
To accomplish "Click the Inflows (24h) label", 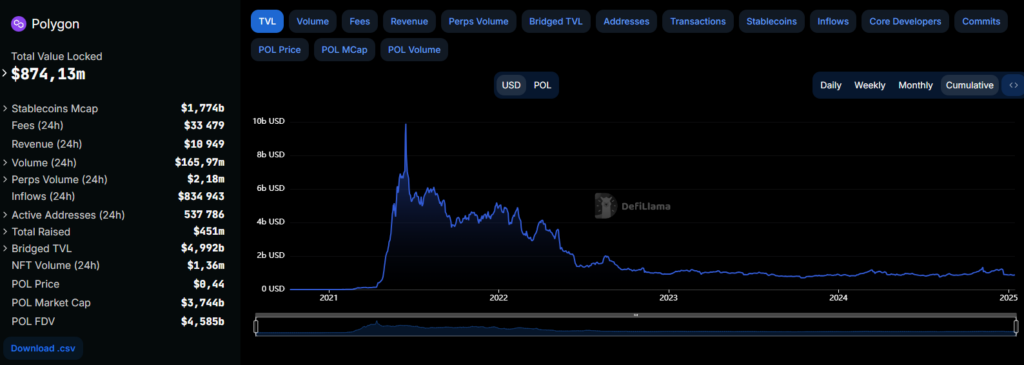I will [43, 197].
